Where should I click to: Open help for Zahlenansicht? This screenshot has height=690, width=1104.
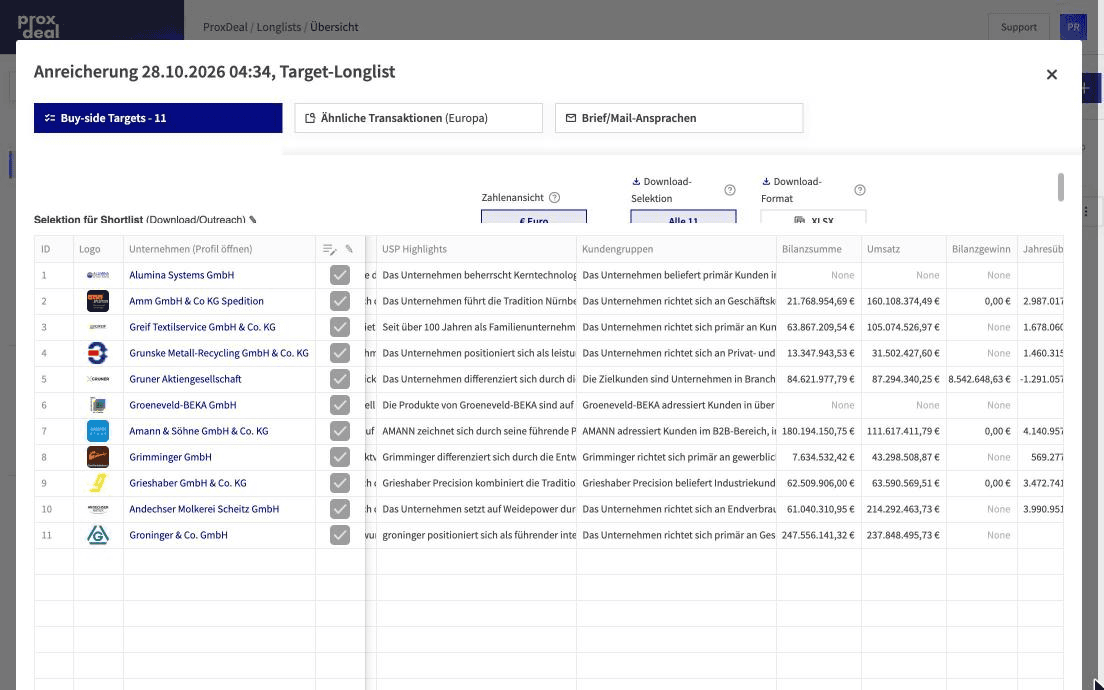coord(554,198)
